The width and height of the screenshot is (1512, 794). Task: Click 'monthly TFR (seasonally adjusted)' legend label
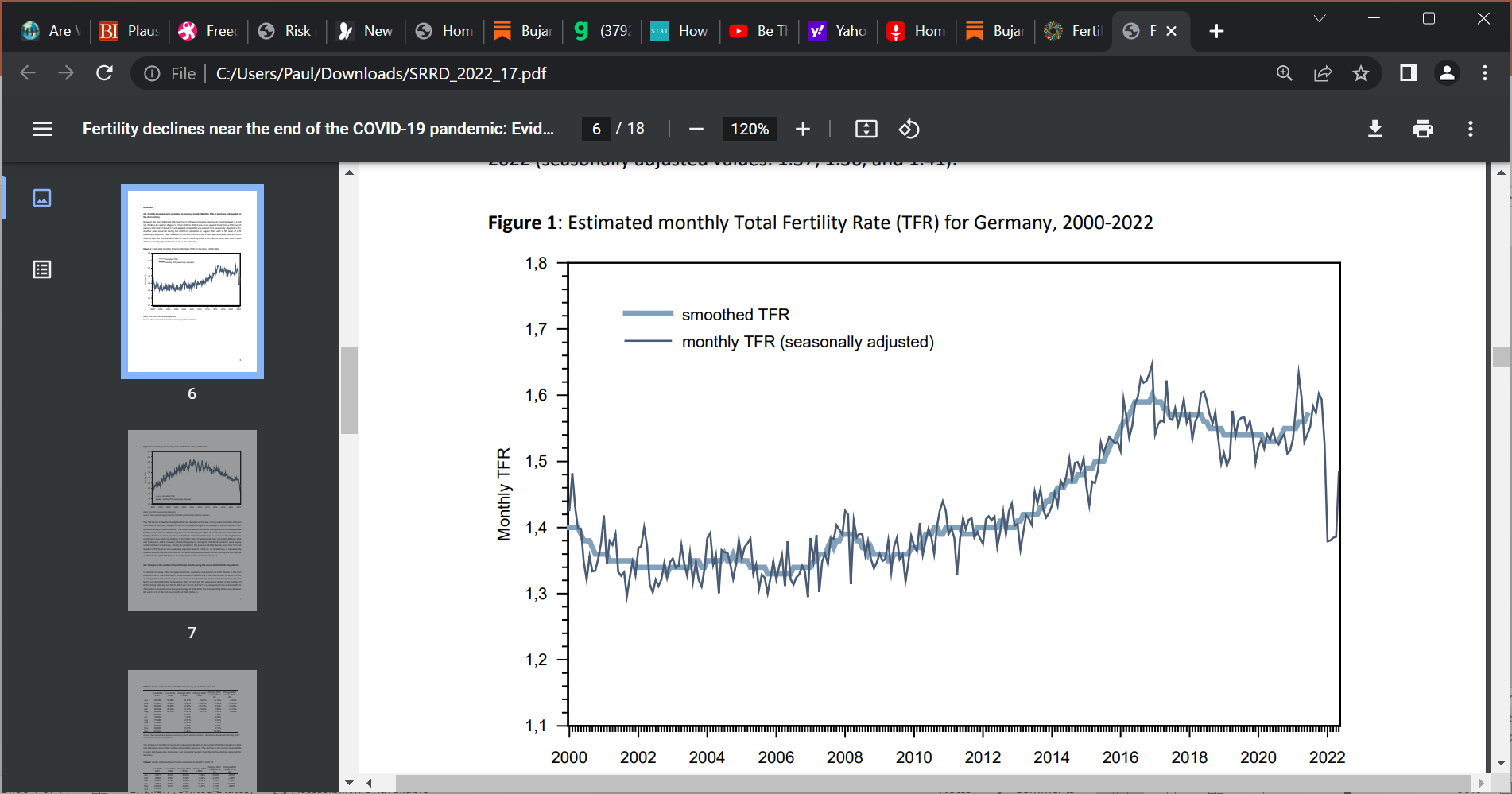[808, 342]
